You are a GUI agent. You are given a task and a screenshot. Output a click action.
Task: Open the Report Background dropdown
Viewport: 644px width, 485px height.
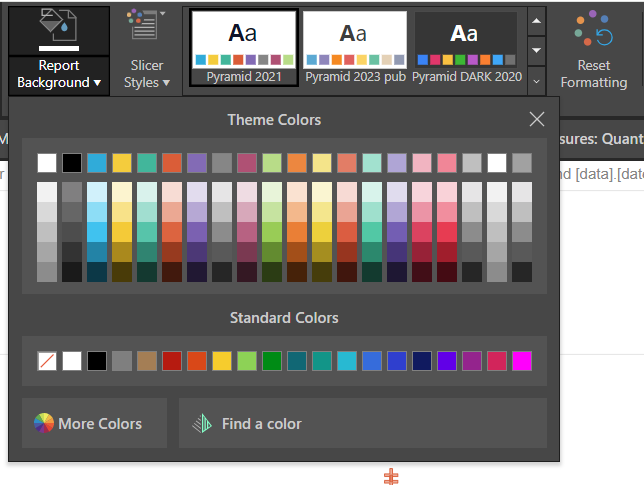coord(59,74)
